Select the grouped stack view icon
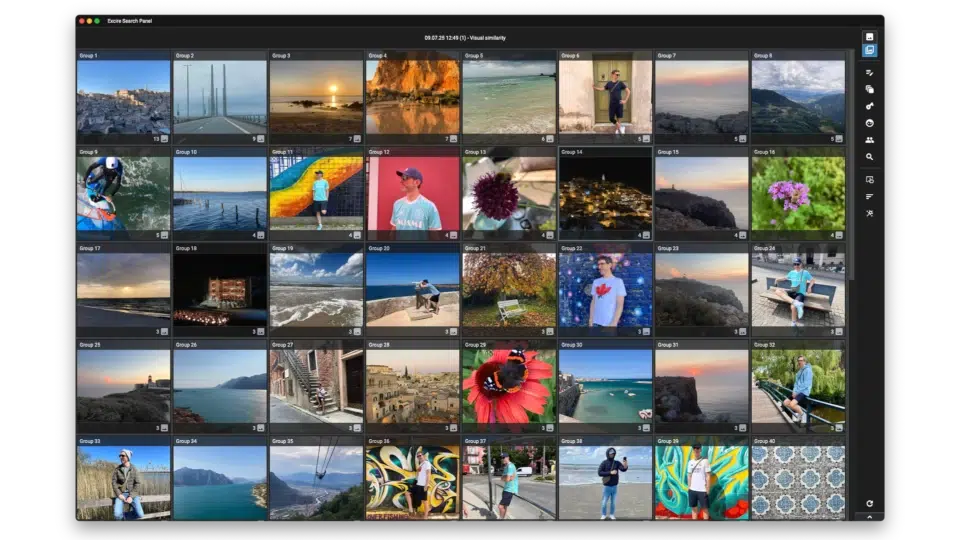This screenshot has height=540, width=960. click(869, 50)
